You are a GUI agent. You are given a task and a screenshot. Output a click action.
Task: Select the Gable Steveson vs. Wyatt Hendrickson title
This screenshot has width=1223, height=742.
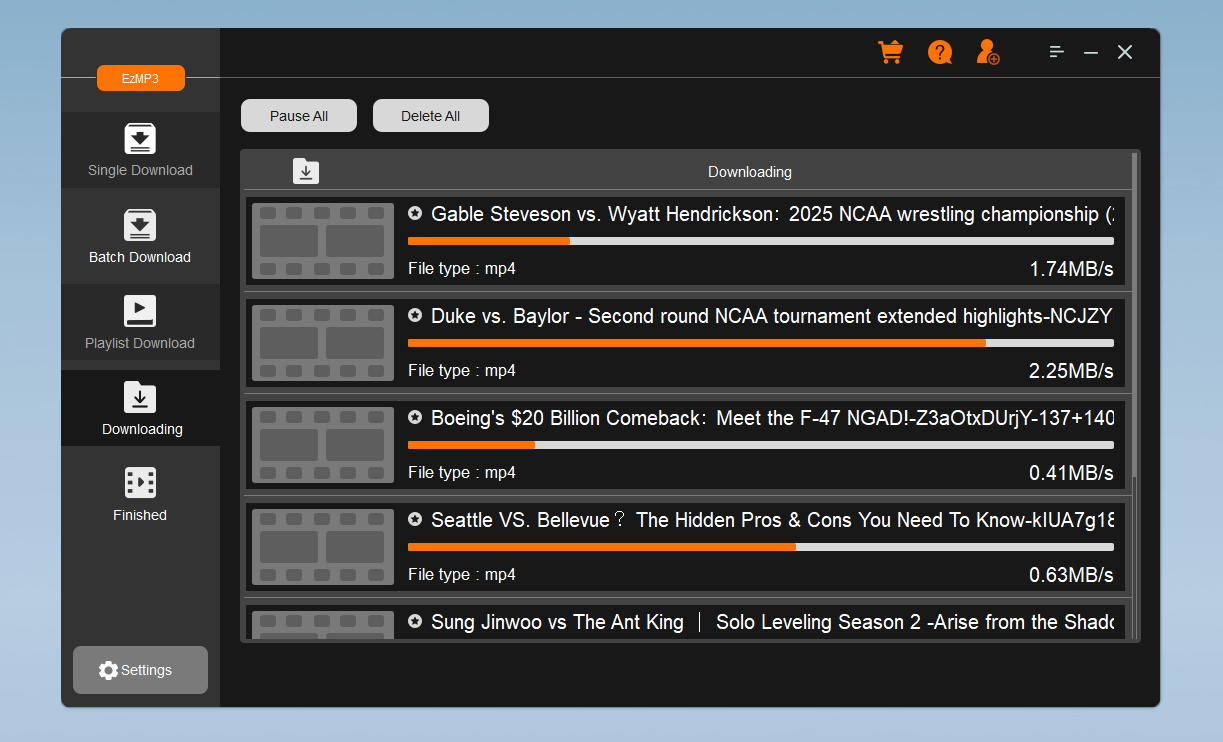(772, 214)
